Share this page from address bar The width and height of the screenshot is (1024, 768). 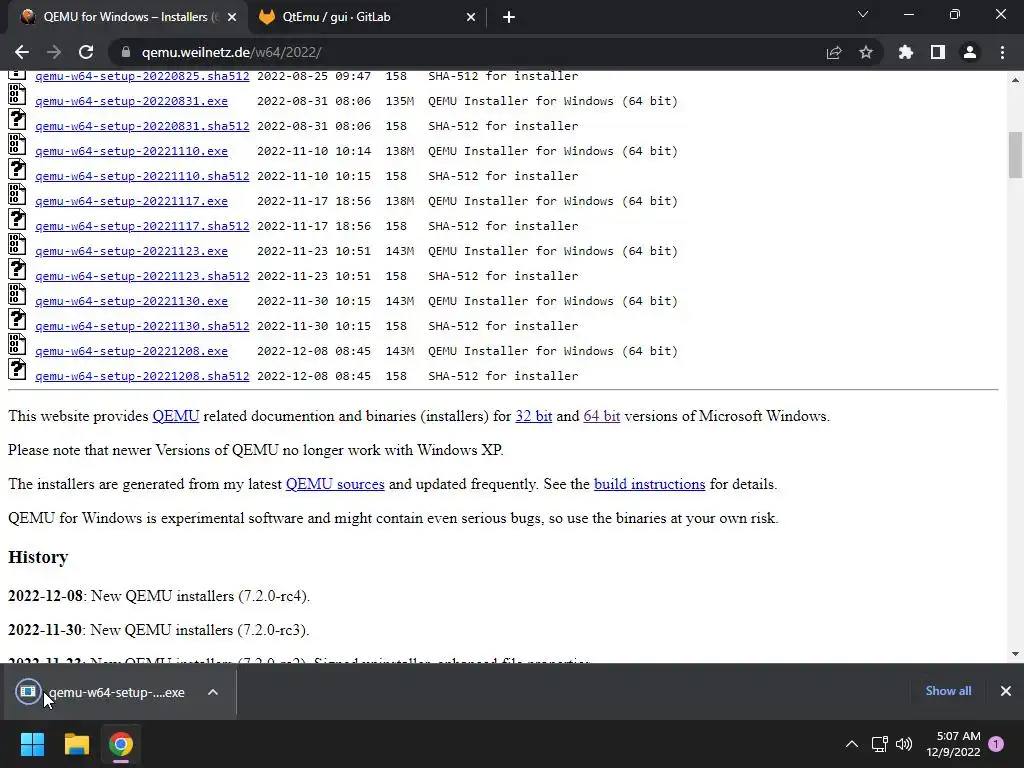[x=834, y=52]
